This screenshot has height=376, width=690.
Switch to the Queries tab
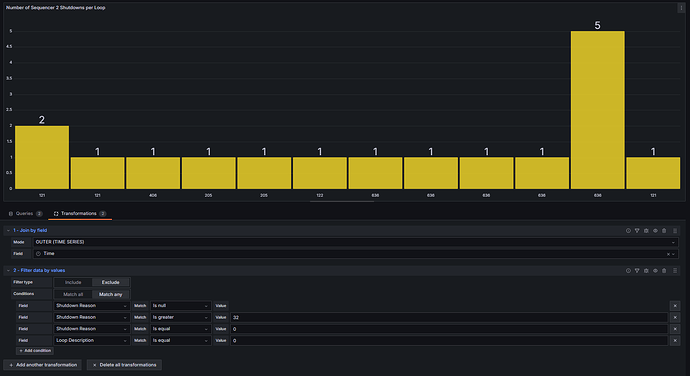click(26, 214)
